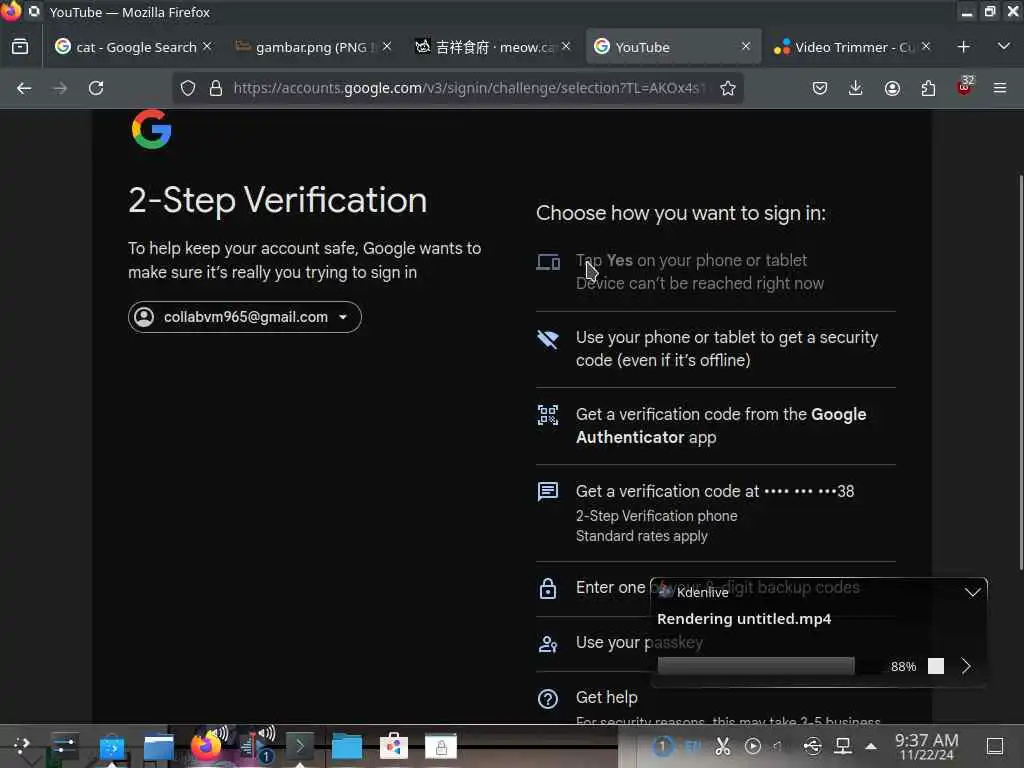Switch to cat - Google Search tab
The height and width of the screenshot is (768, 1024).
pos(133,47)
